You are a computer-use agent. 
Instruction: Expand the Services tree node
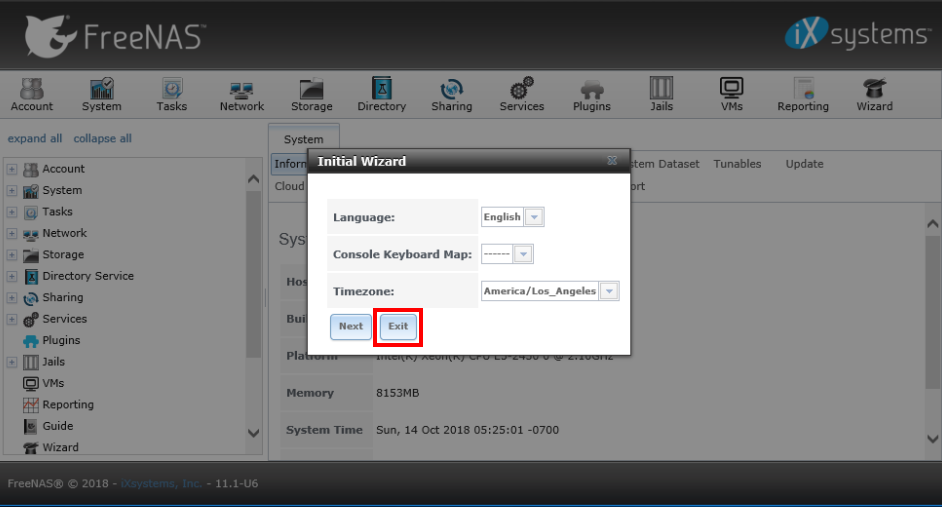[12, 319]
